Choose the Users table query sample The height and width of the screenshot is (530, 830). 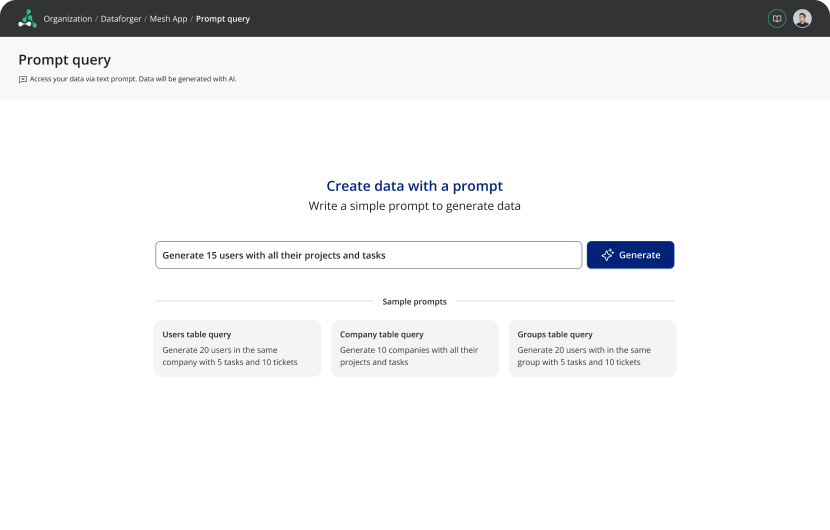coord(237,348)
